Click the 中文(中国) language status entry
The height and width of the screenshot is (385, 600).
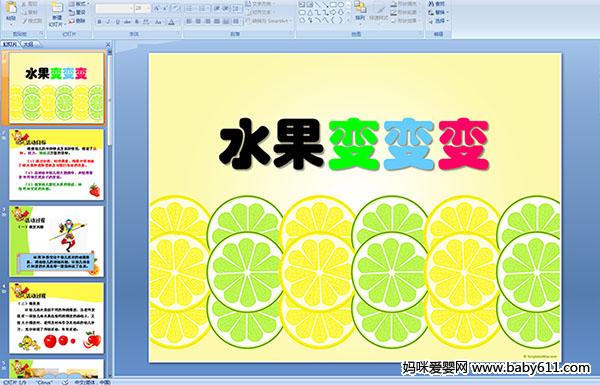[92, 382]
